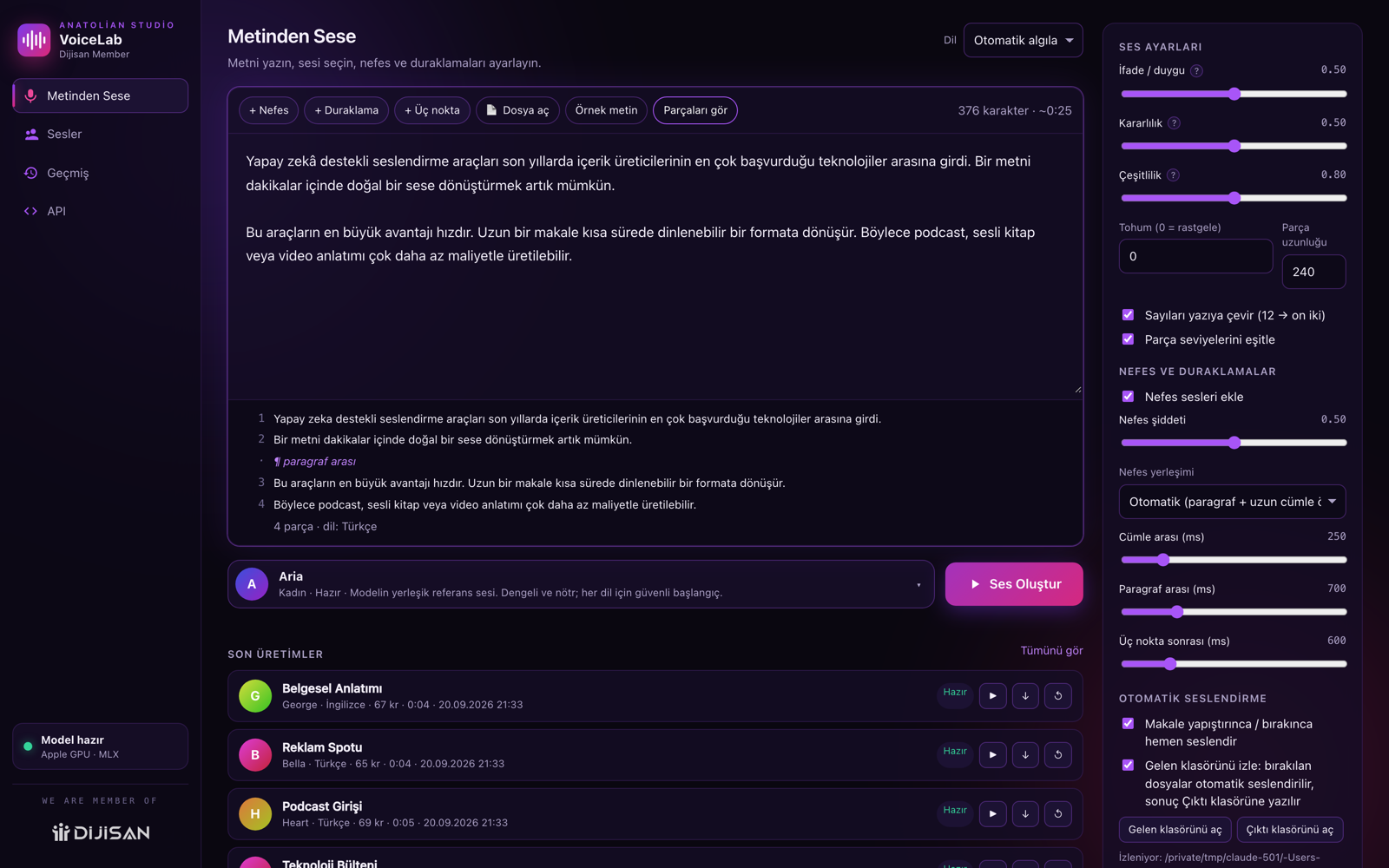Open the Metinden Sese section

[x=101, y=95]
